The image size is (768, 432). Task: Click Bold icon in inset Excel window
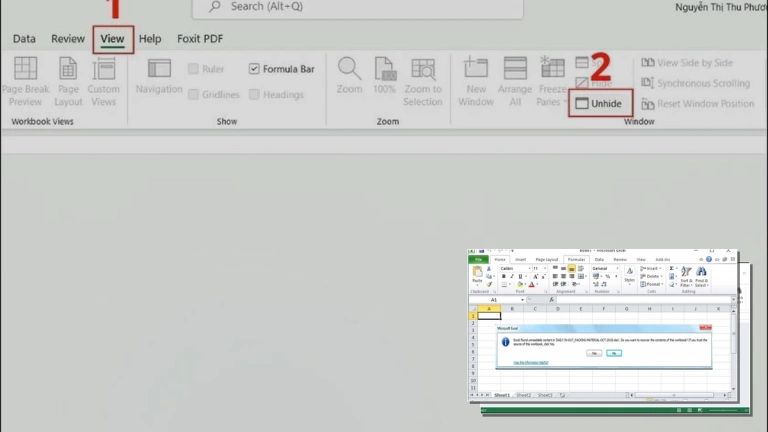[x=504, y=276]
